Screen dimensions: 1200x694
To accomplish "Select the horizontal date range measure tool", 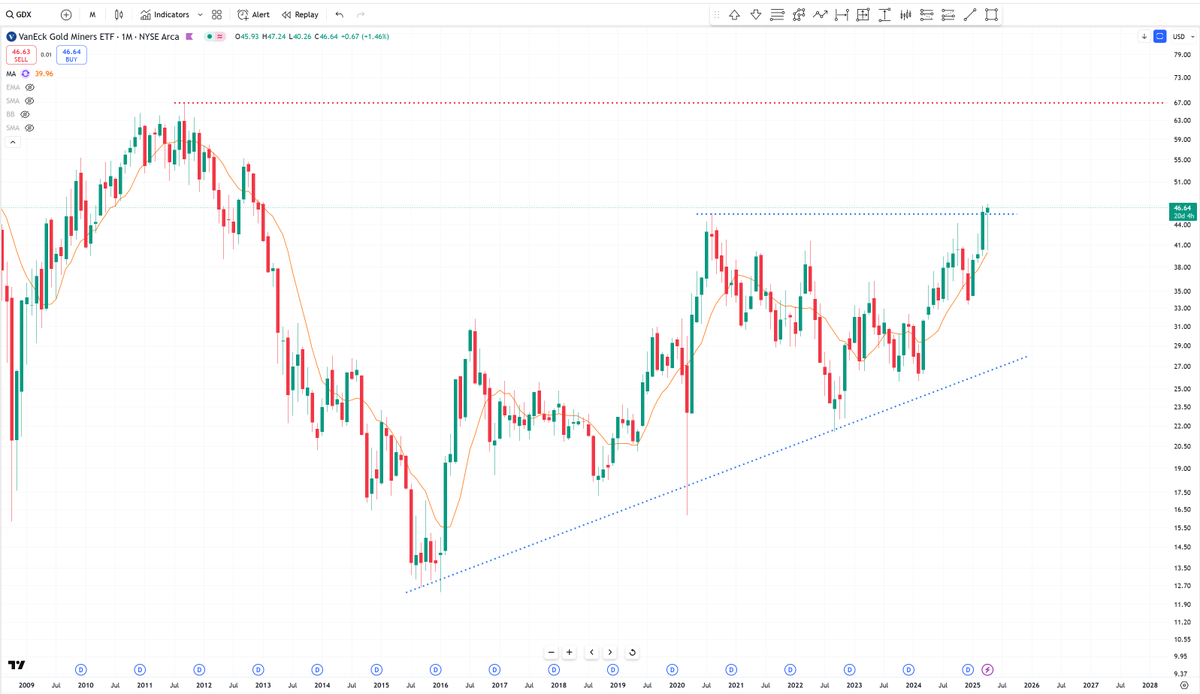I will point(842,15).
